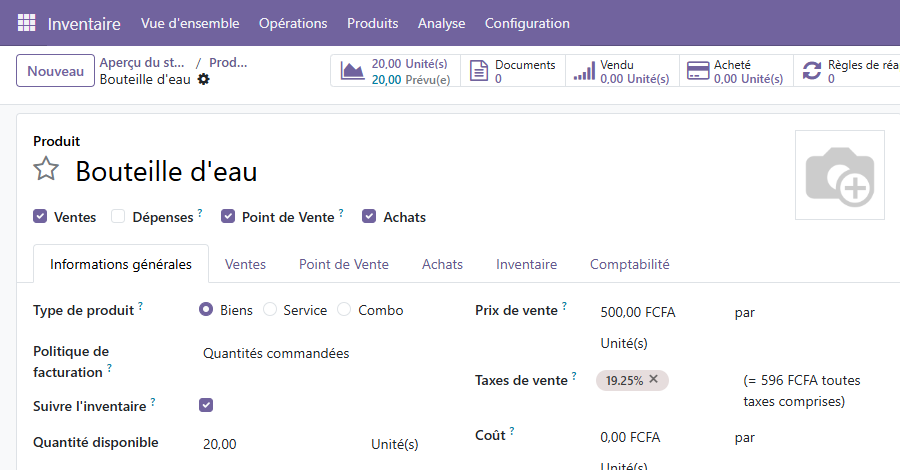900x470 pixels.
Task: Click help mark next to Prix de vente
Action: 564,306
